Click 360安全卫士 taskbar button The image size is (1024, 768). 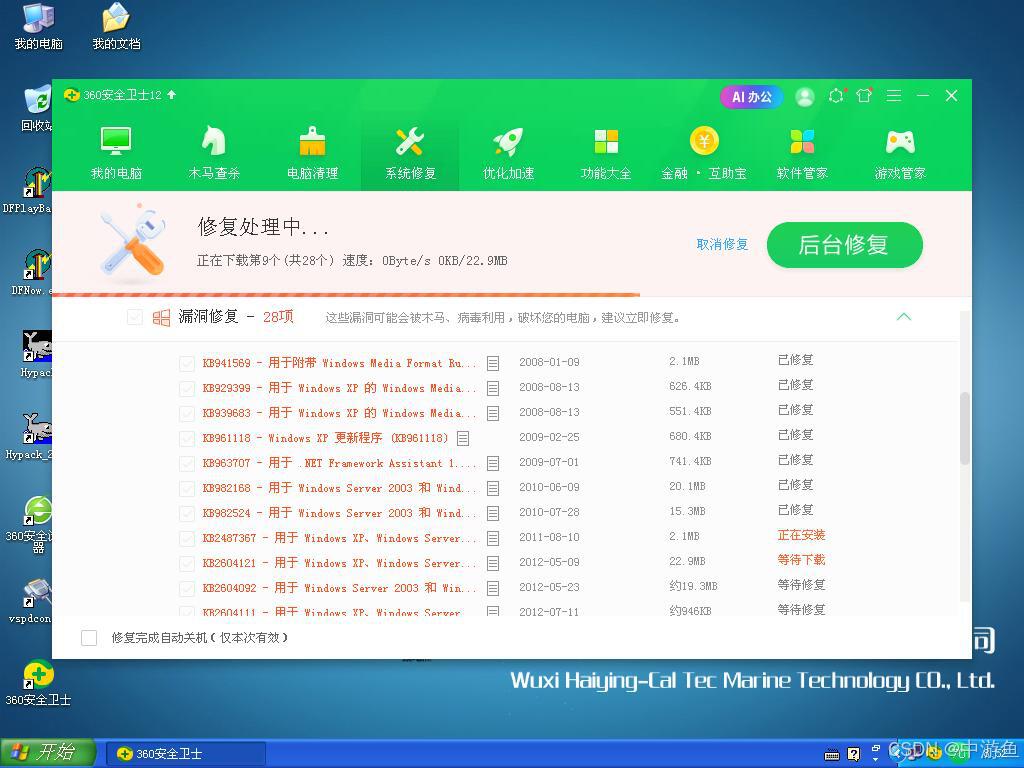point(185,754)
